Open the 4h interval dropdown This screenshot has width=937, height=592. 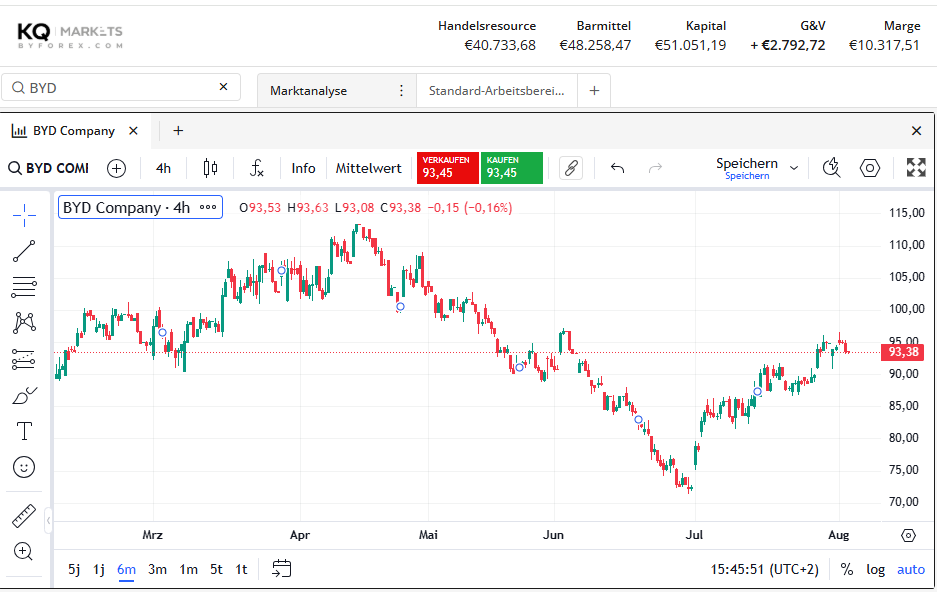[163, 168]
